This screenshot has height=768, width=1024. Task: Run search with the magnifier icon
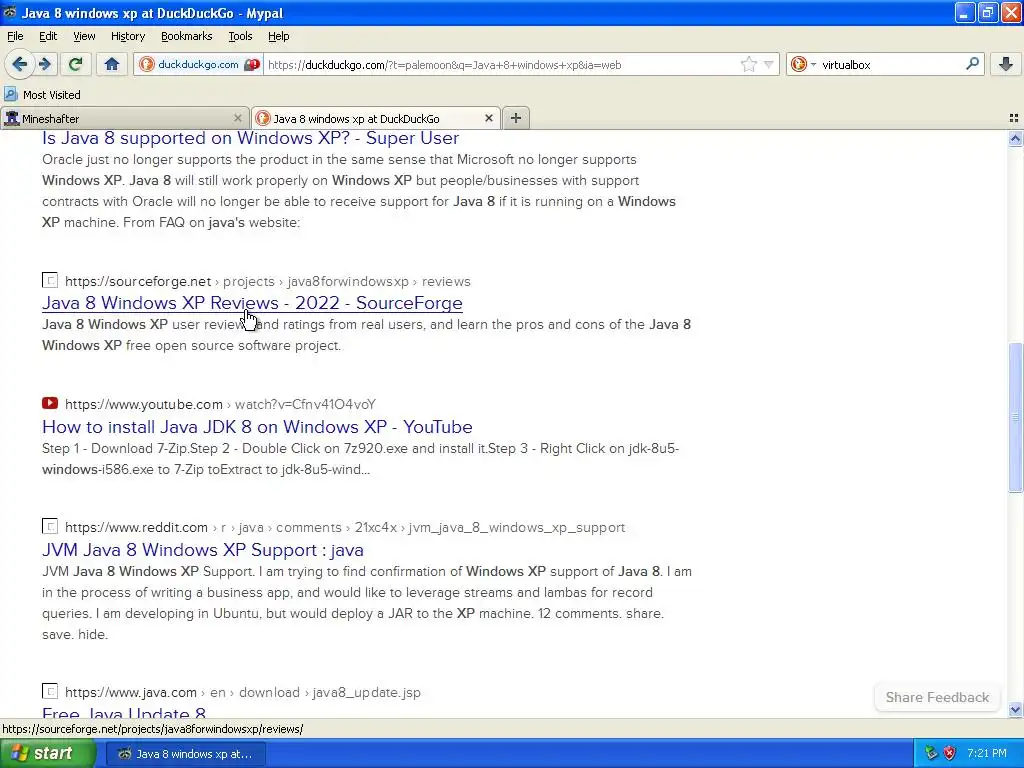pos(972,64)
